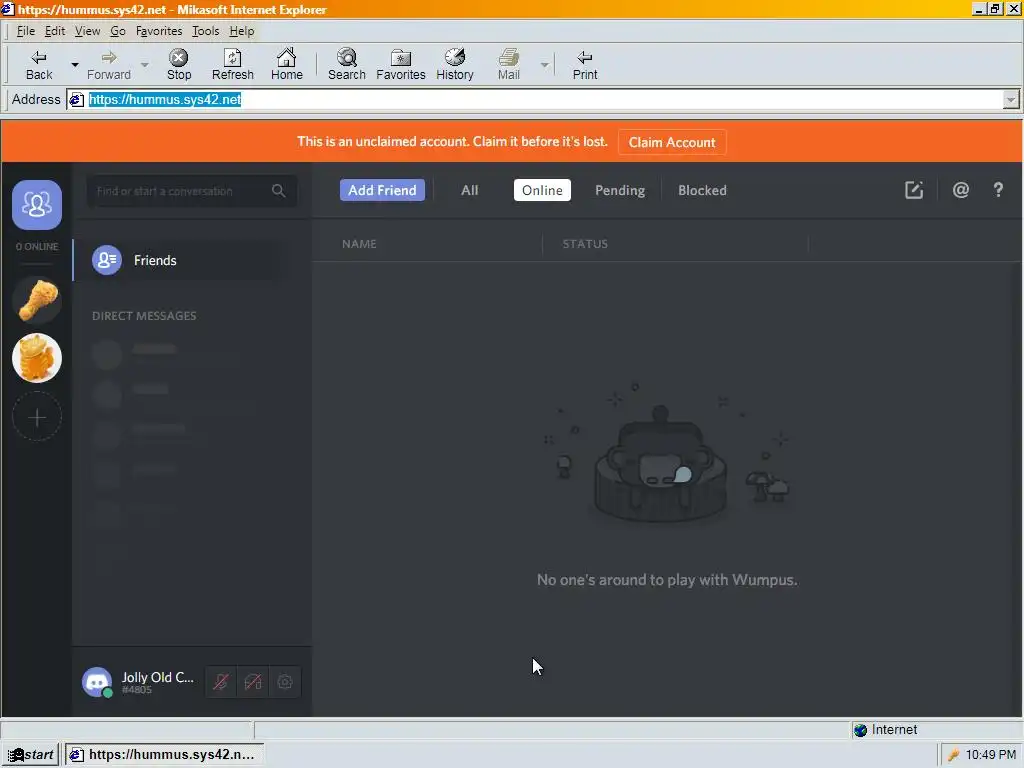Open the Search toolbar button
1024x768 pixels.
[x=347, y=65]
